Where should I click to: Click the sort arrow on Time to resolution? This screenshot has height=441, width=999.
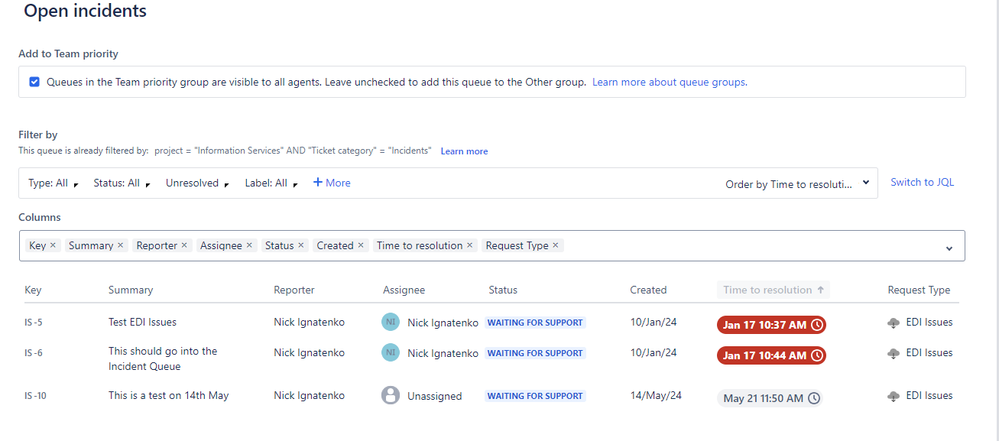[x=821, y=290]
